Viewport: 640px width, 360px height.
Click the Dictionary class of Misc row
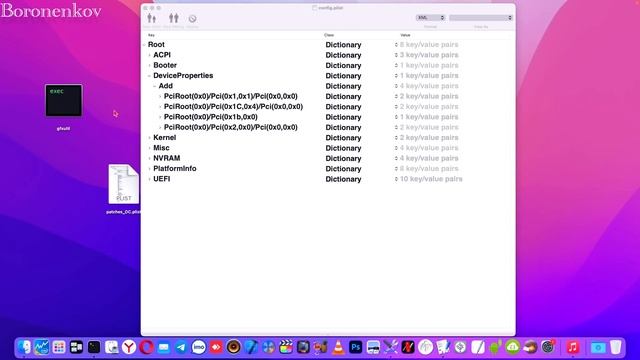tap(343, 148)
